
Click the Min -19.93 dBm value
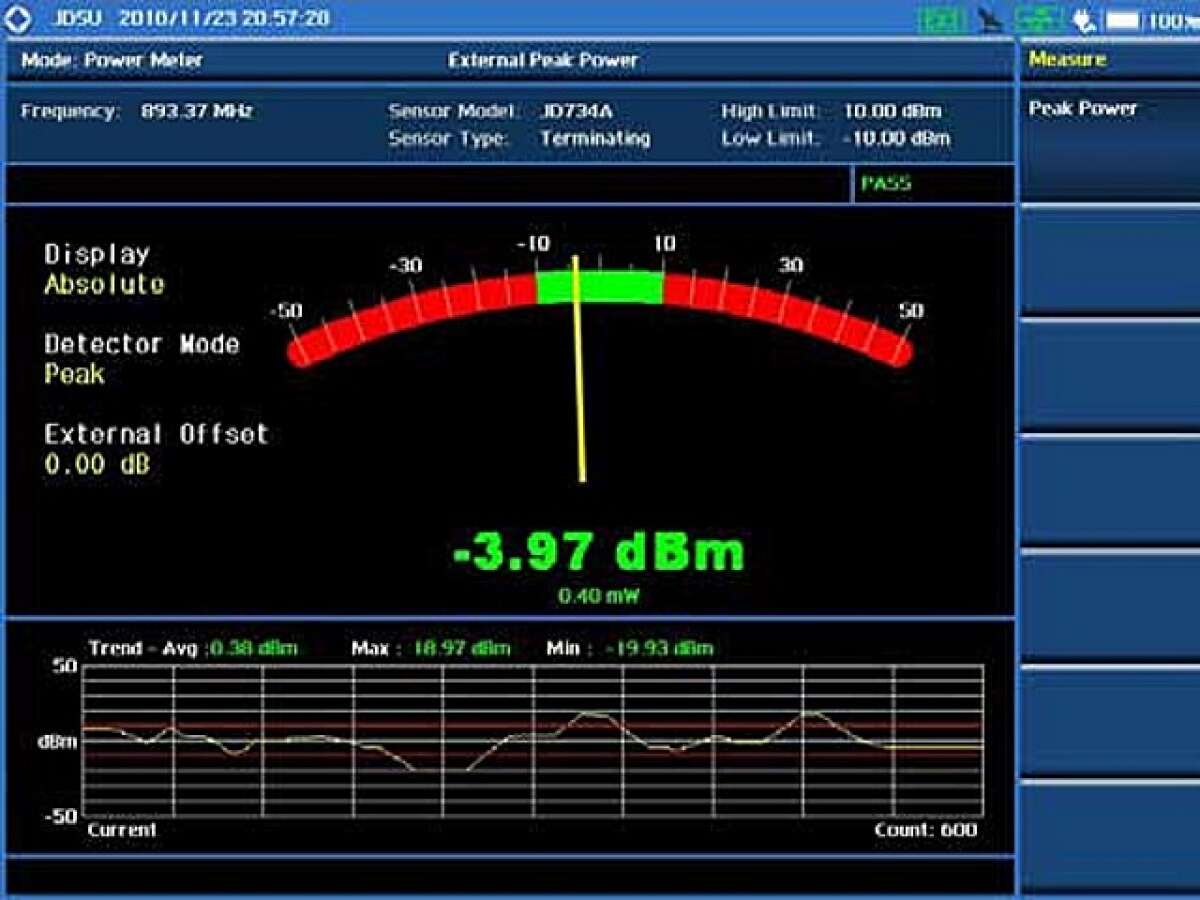pyautogui.click(x=659, y=648)
